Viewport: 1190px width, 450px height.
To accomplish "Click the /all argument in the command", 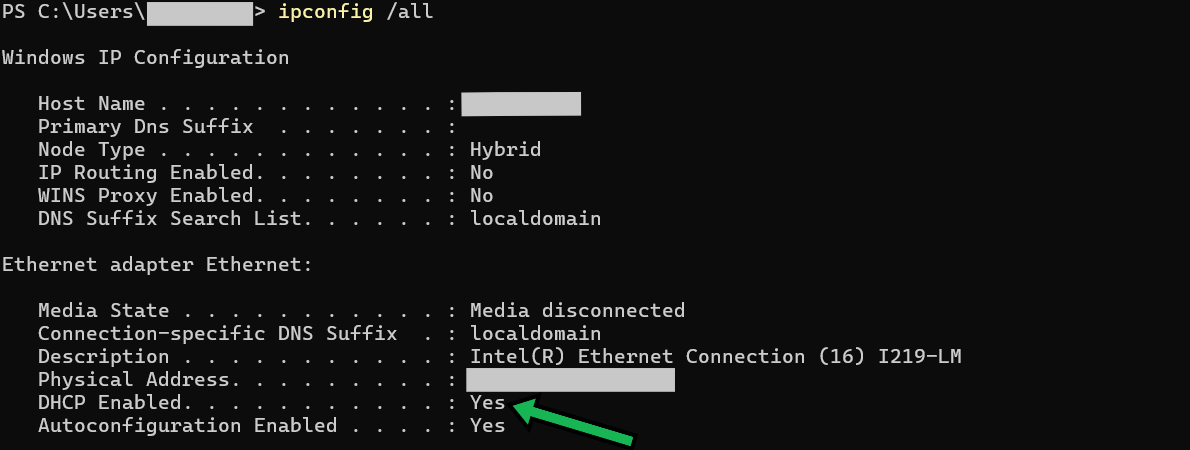I will [410, 12].
